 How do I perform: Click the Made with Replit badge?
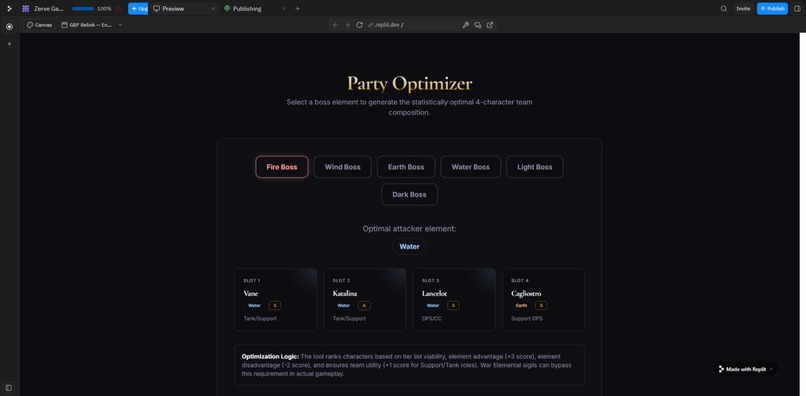746,369
